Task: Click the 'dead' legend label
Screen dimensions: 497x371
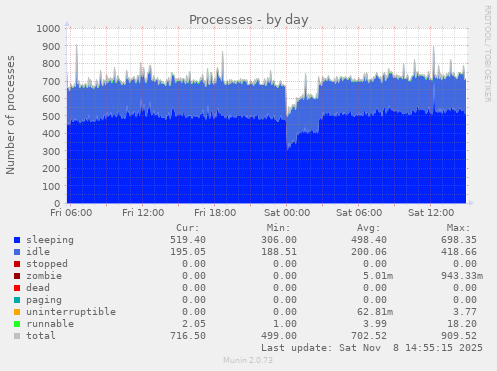Action: [38, 288]
